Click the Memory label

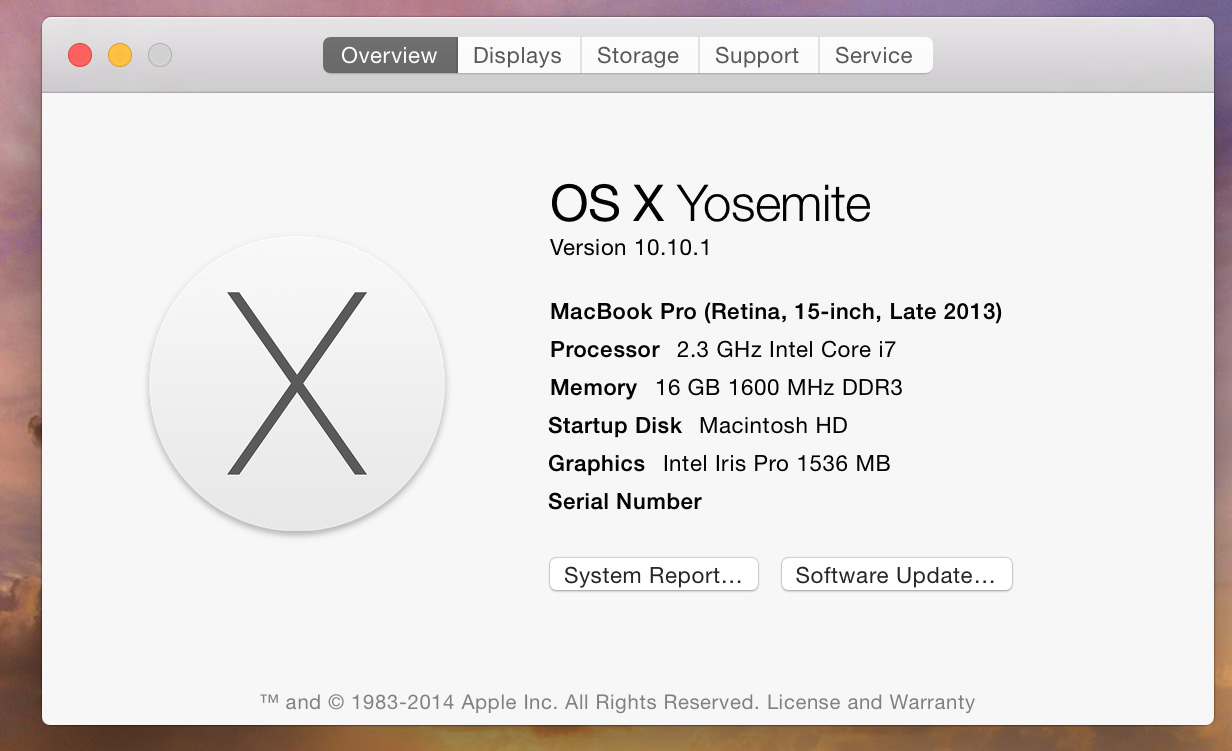594,388
